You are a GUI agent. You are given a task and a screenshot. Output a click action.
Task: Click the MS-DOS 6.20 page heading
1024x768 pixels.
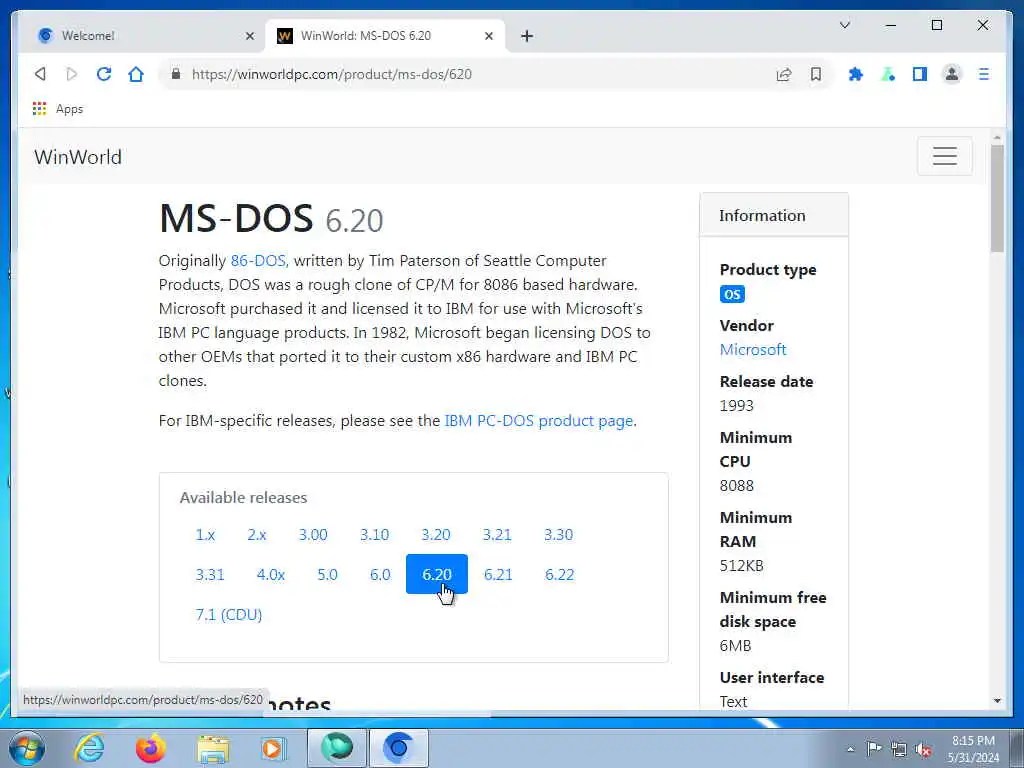(x=271, y=218)
